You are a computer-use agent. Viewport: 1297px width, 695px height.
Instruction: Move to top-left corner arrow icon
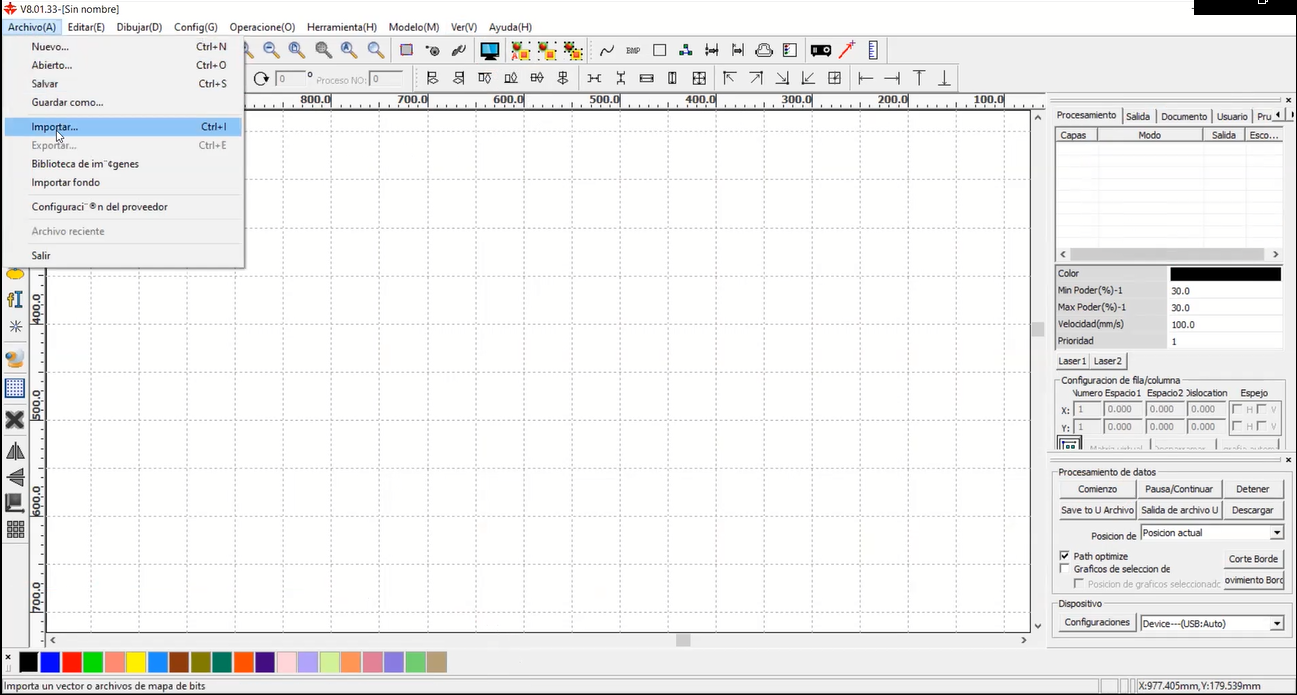click(x=730, y=78)
